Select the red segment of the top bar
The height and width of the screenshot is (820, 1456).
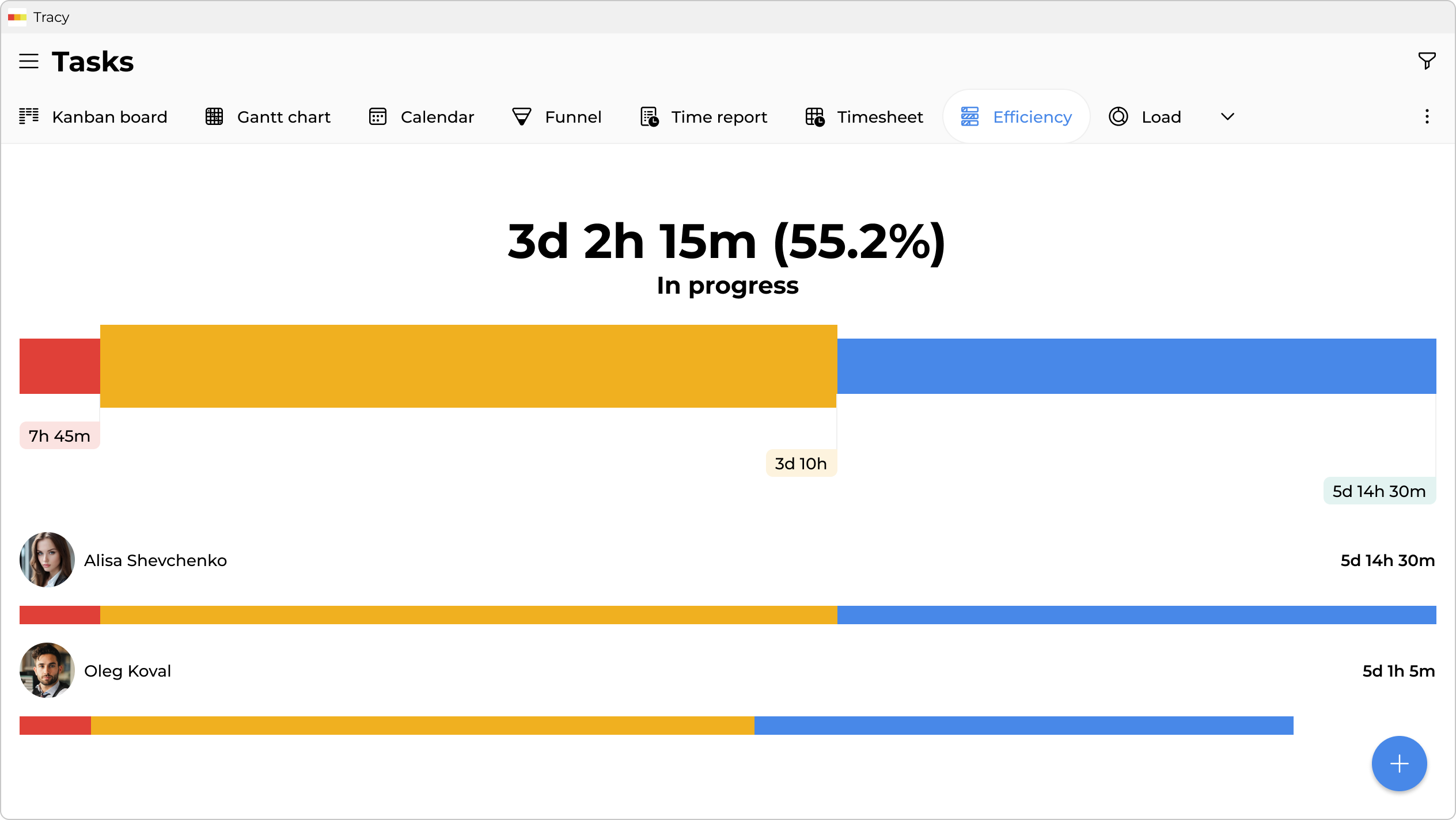[60, 366]
